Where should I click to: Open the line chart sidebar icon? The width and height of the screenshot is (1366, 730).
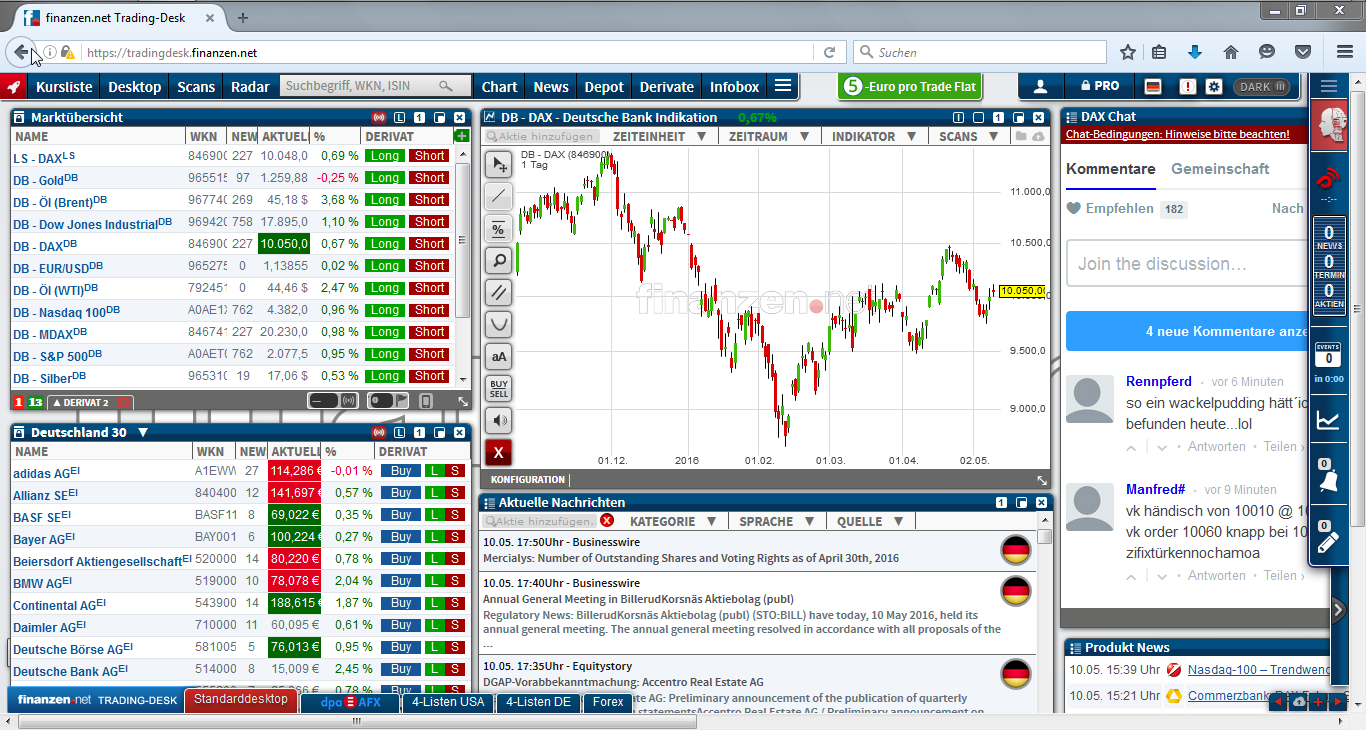[1328, 420]
